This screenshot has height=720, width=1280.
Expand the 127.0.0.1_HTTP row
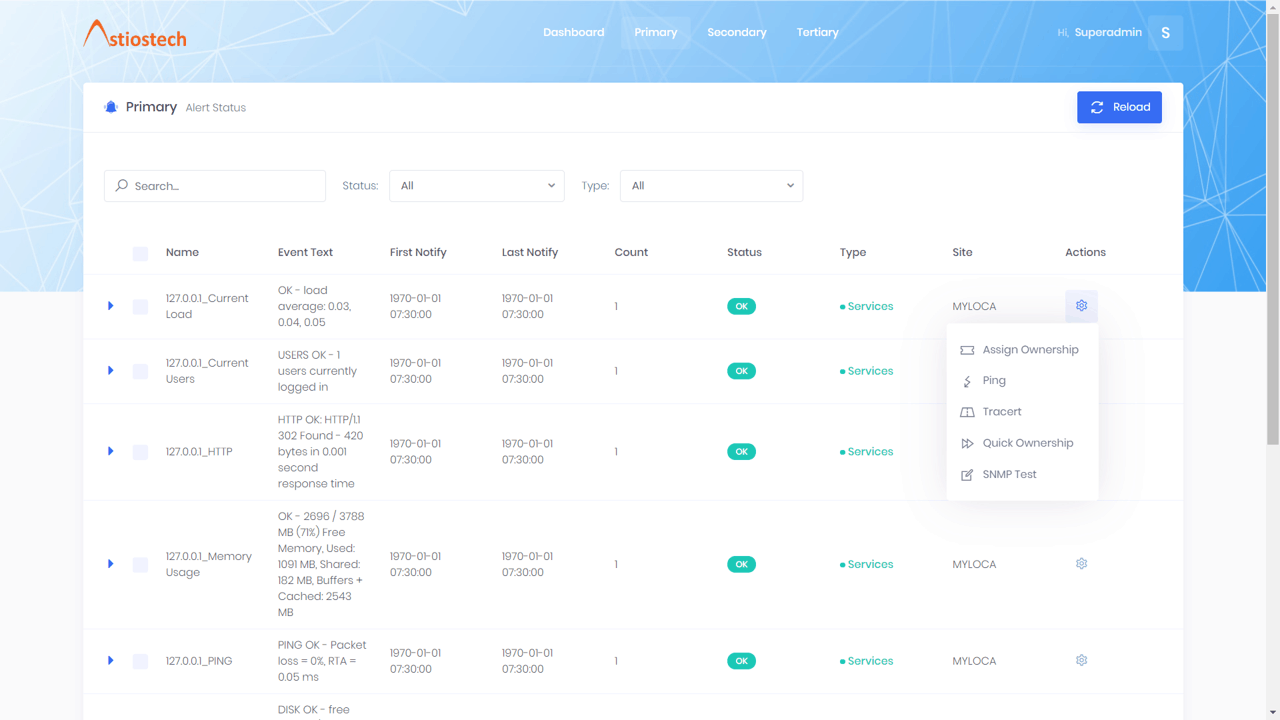point(111,451)
